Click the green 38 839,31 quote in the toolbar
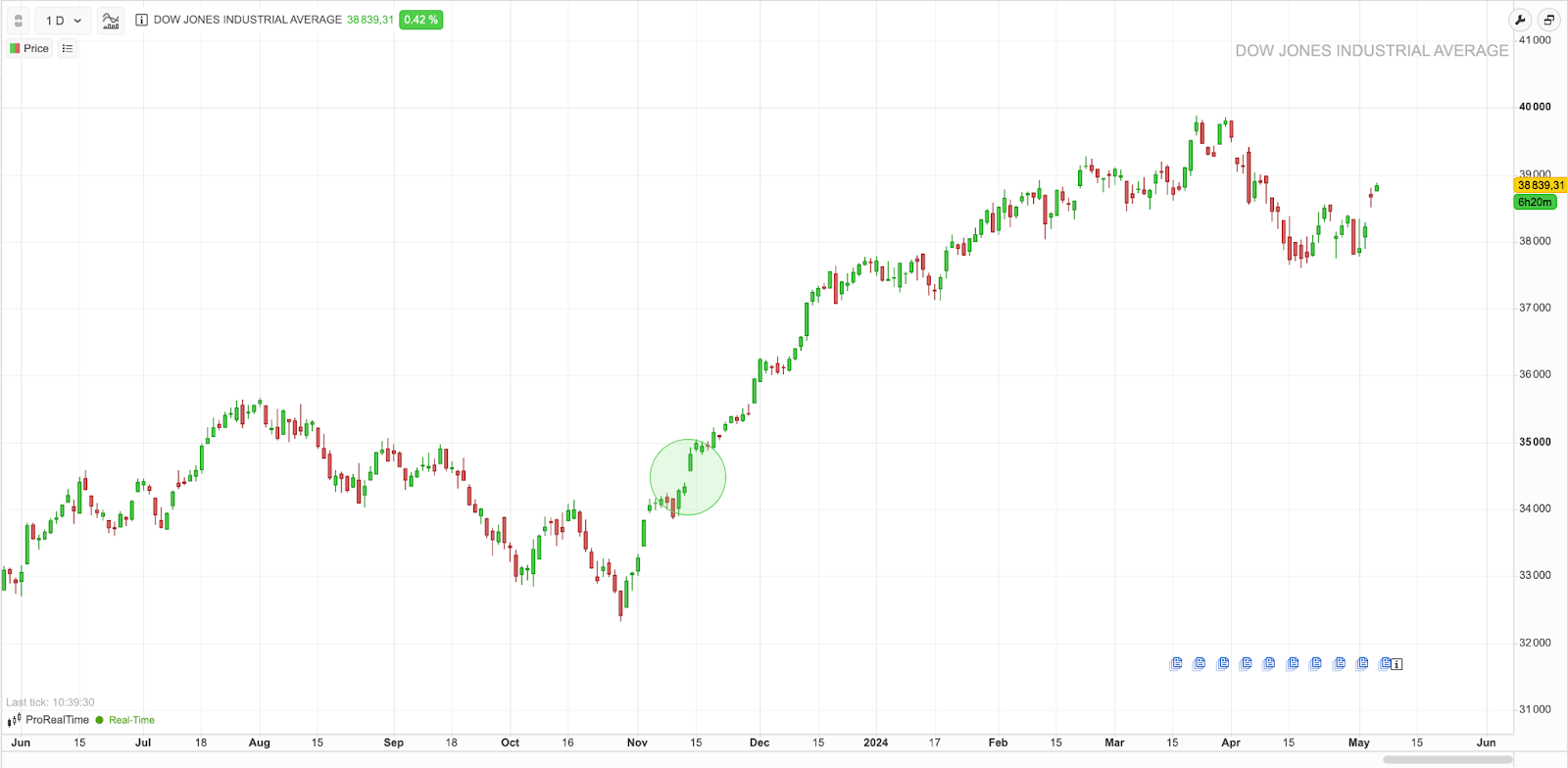The height and width of the screenshot is (768, 1568). [x=370, y=20]
